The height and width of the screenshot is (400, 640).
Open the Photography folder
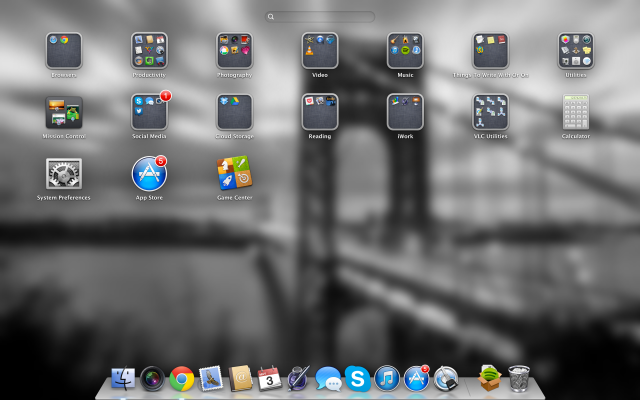point(234,51)
